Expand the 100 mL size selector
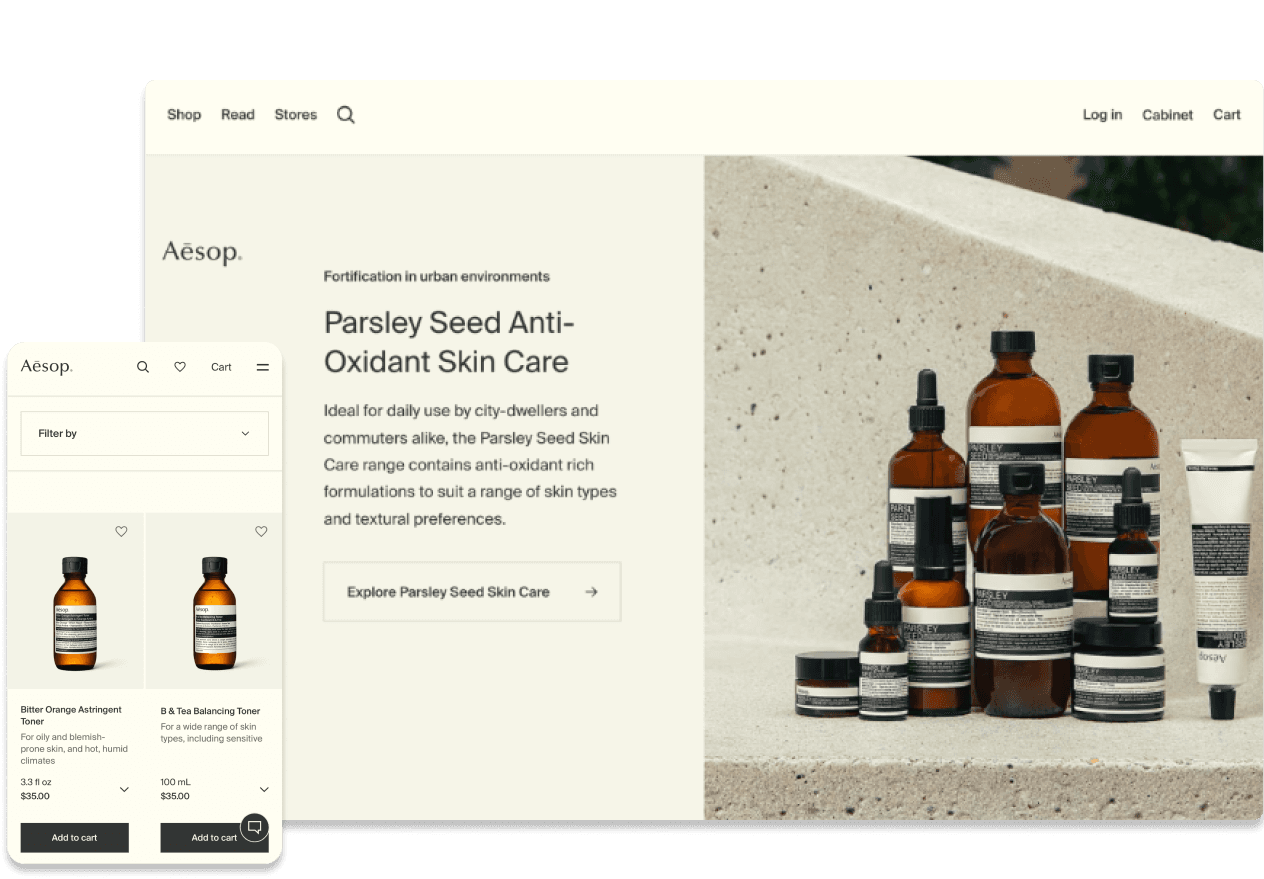1264x879 pixels. 264,789
